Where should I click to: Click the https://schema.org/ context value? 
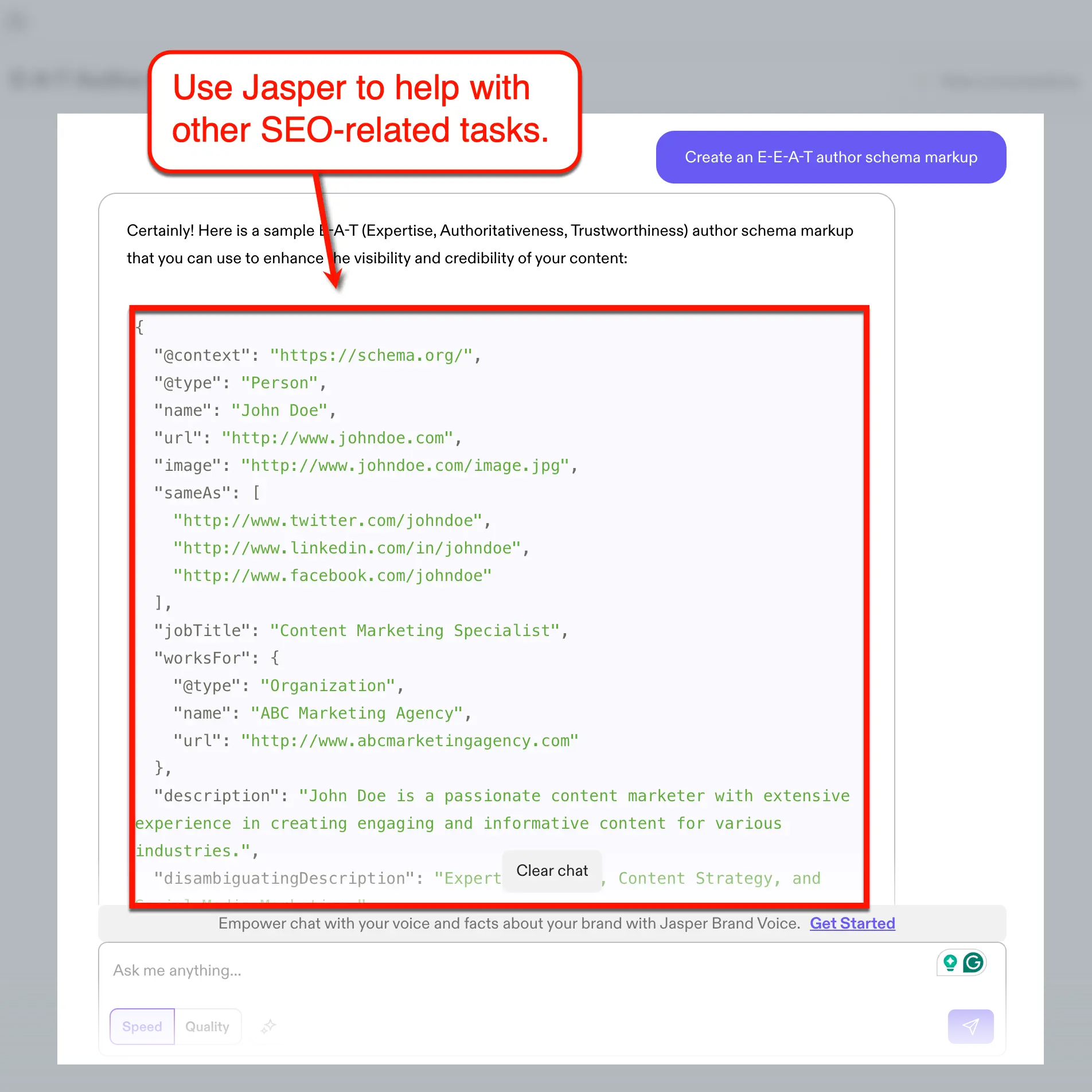coord(371,356)
